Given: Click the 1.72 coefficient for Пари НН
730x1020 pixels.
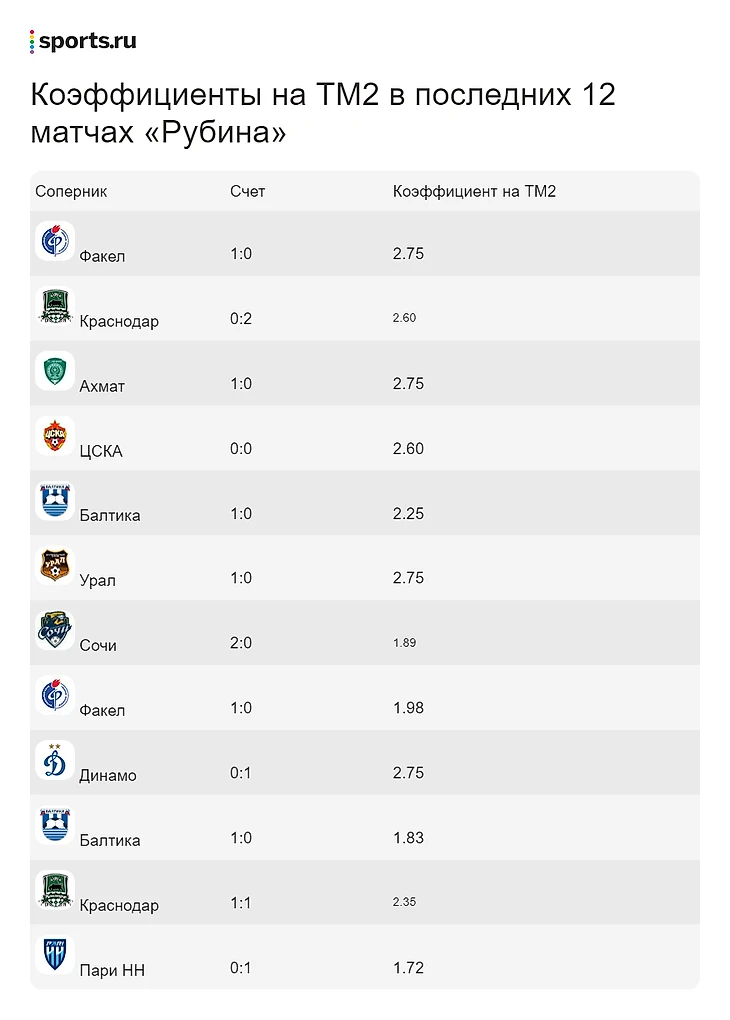Looking at the screenshot, I should coord(409,968).
